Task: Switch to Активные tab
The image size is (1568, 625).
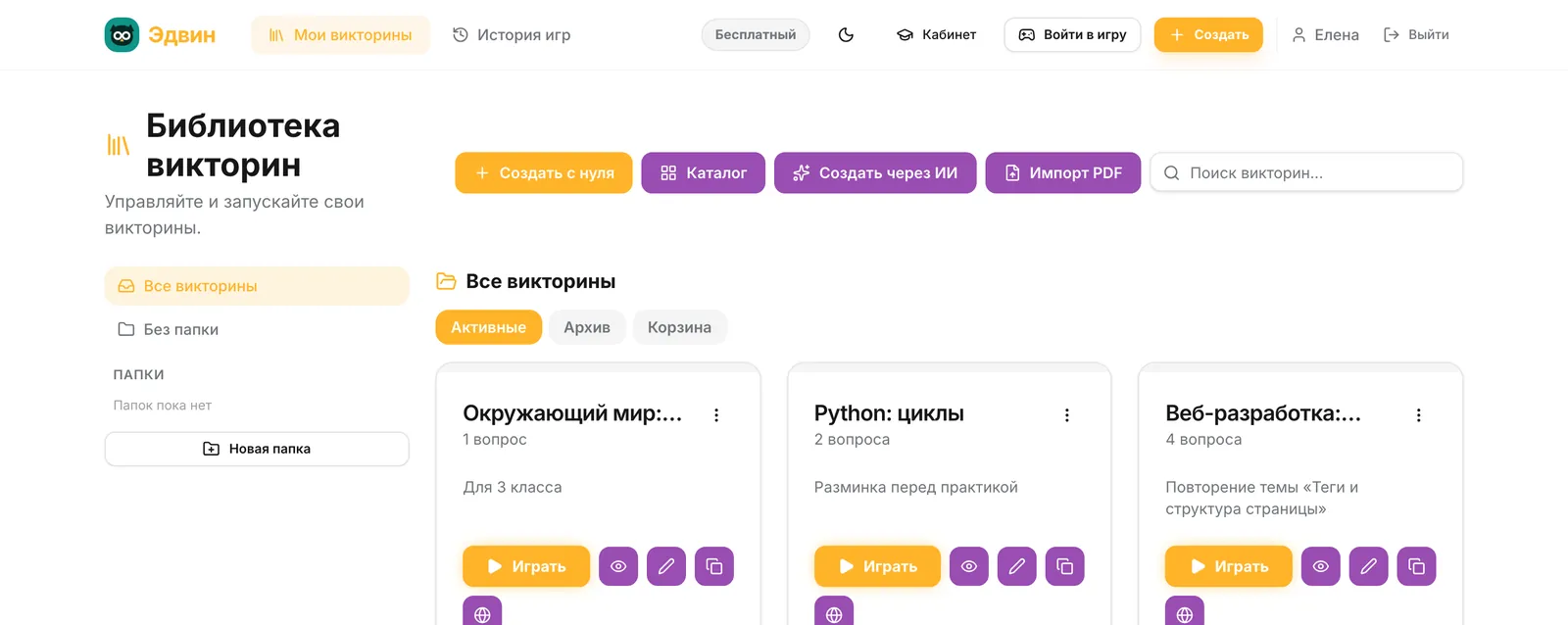Action: pos(488,327)
